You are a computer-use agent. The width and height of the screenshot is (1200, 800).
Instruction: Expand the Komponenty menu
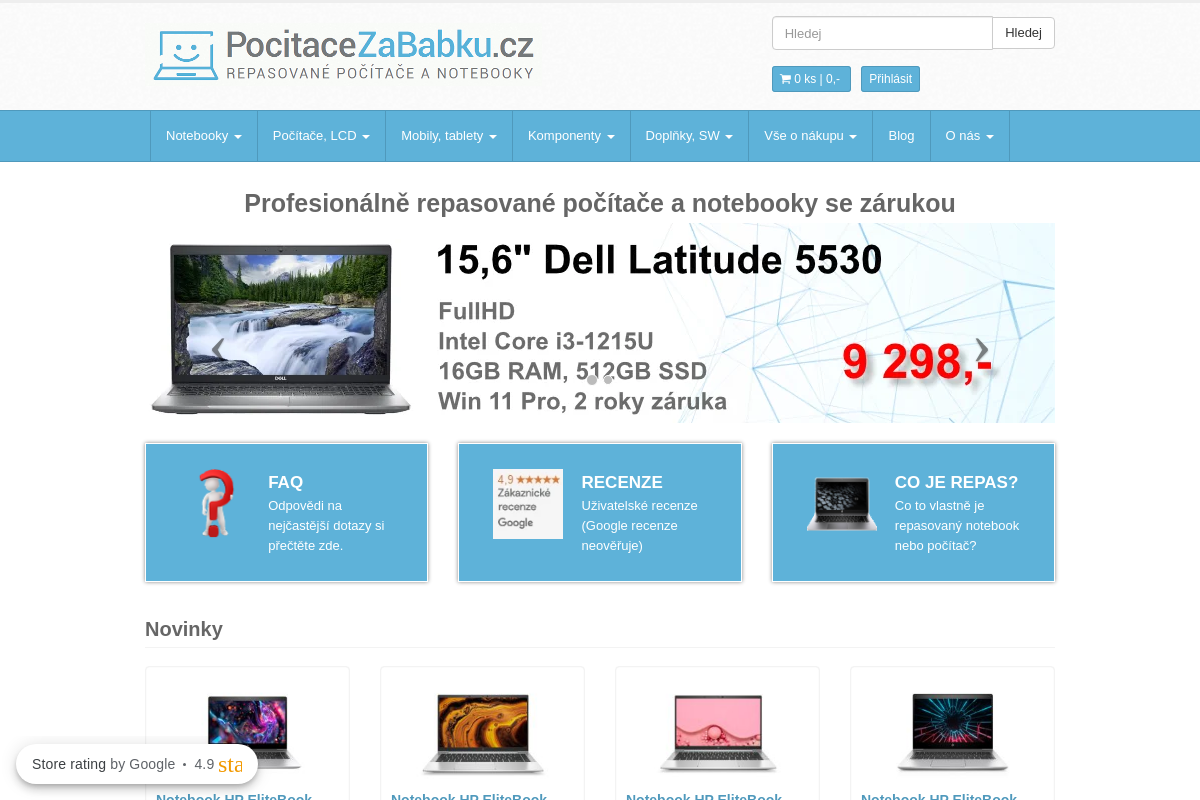click(x=571, y=136)
